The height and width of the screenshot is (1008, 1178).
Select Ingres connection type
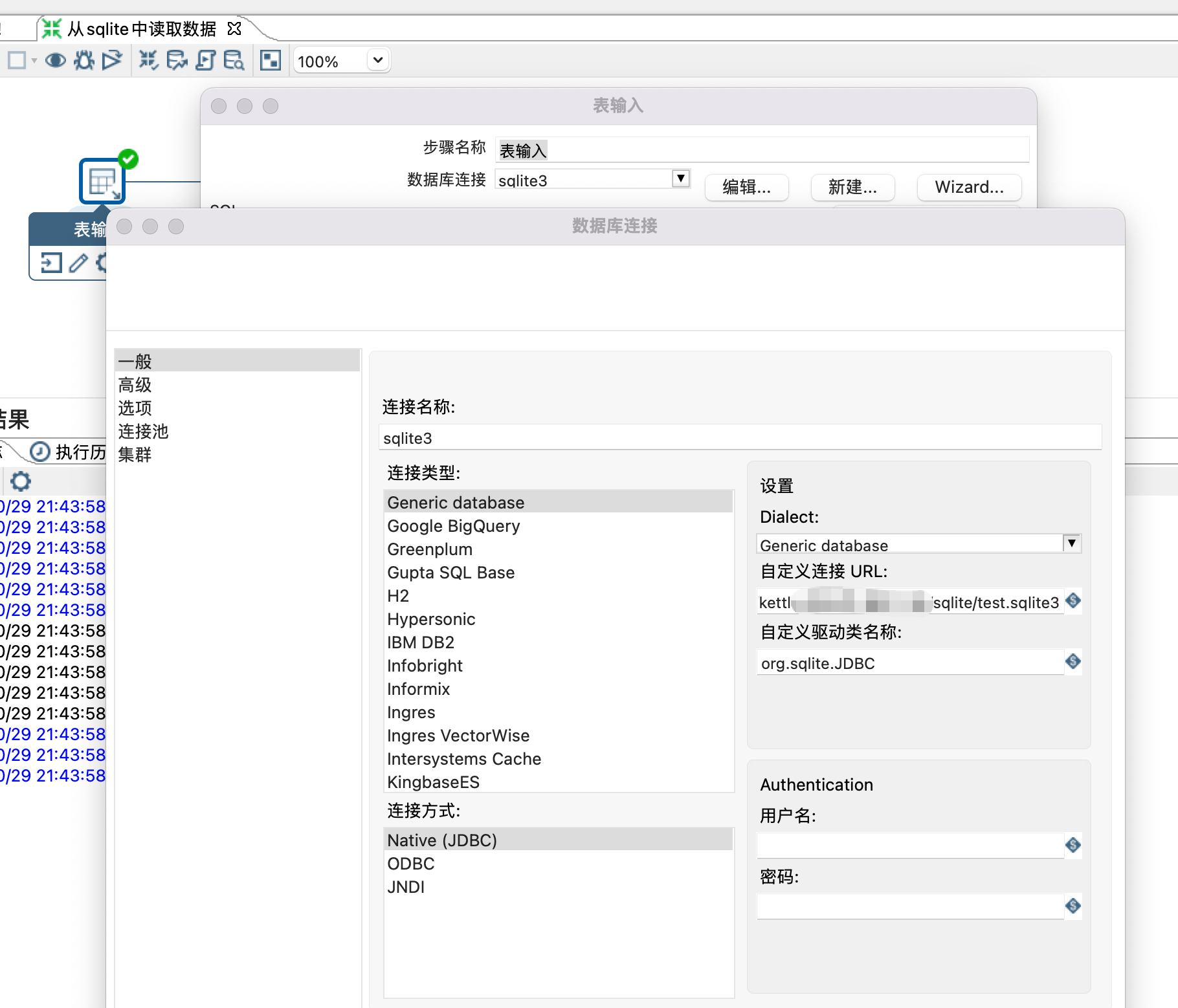(x=559, y=712)
